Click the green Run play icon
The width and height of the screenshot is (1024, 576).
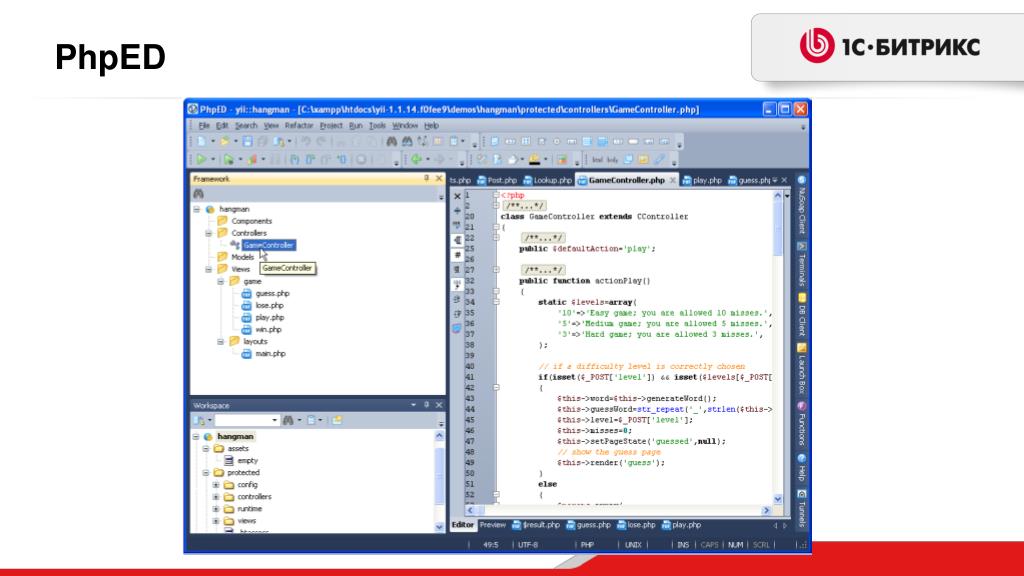pyautogui.click(x=201, y=159)
